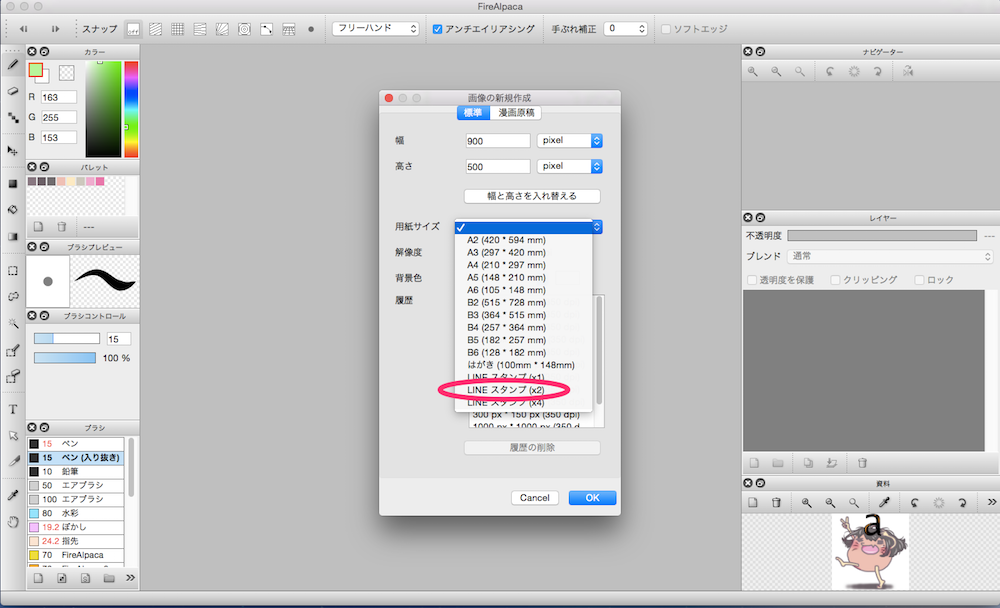This screenshot has height=608, width=1000.
Task: Select the gradient tool in left toolbar
Action: 13,237
